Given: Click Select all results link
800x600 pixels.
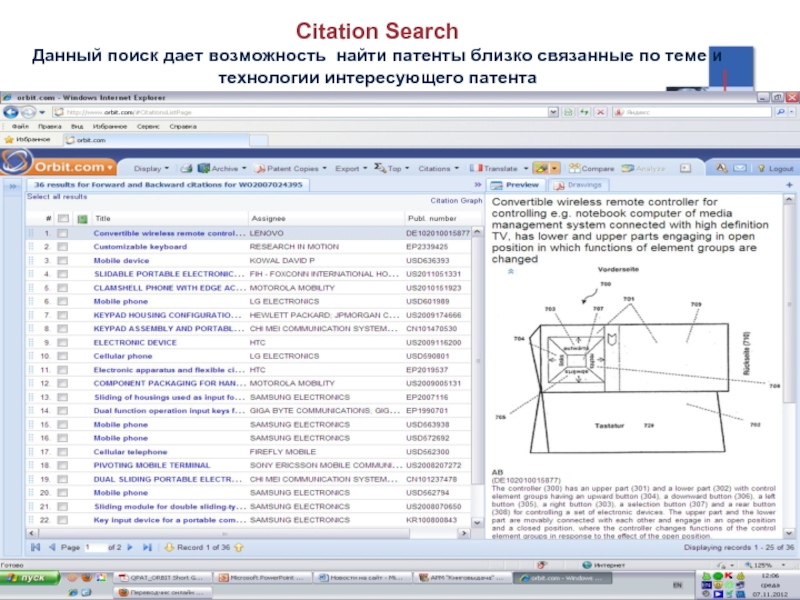Looking at the screenshot, I should coord(57,196).
